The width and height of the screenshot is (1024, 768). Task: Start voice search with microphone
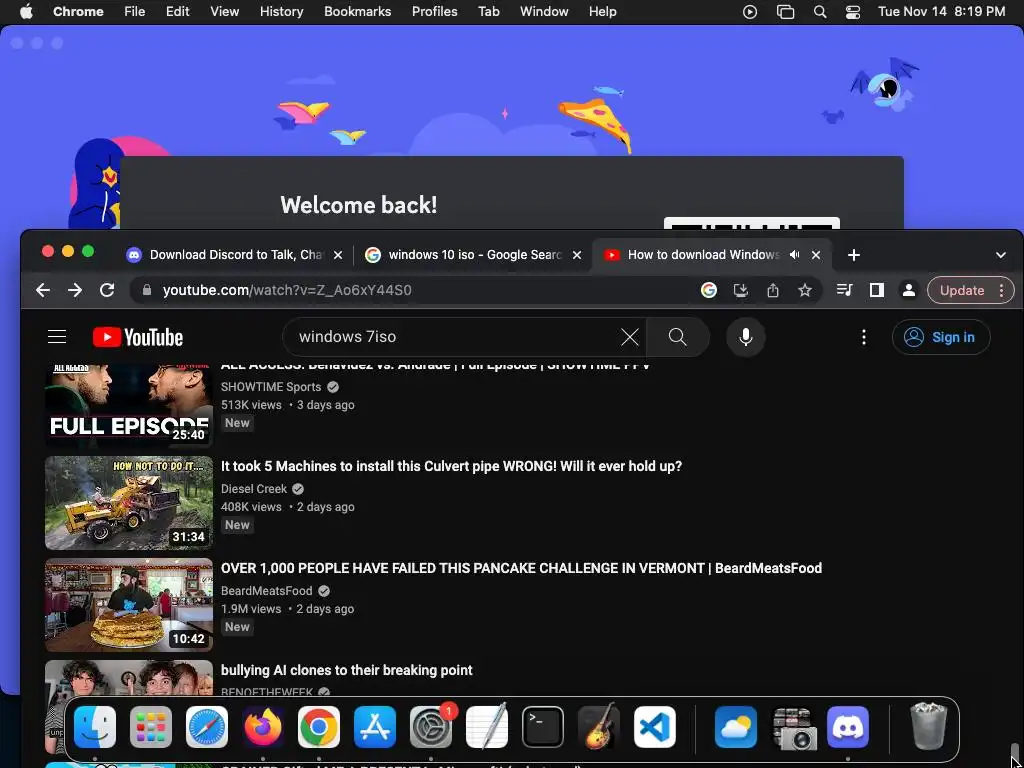(746, 337)
